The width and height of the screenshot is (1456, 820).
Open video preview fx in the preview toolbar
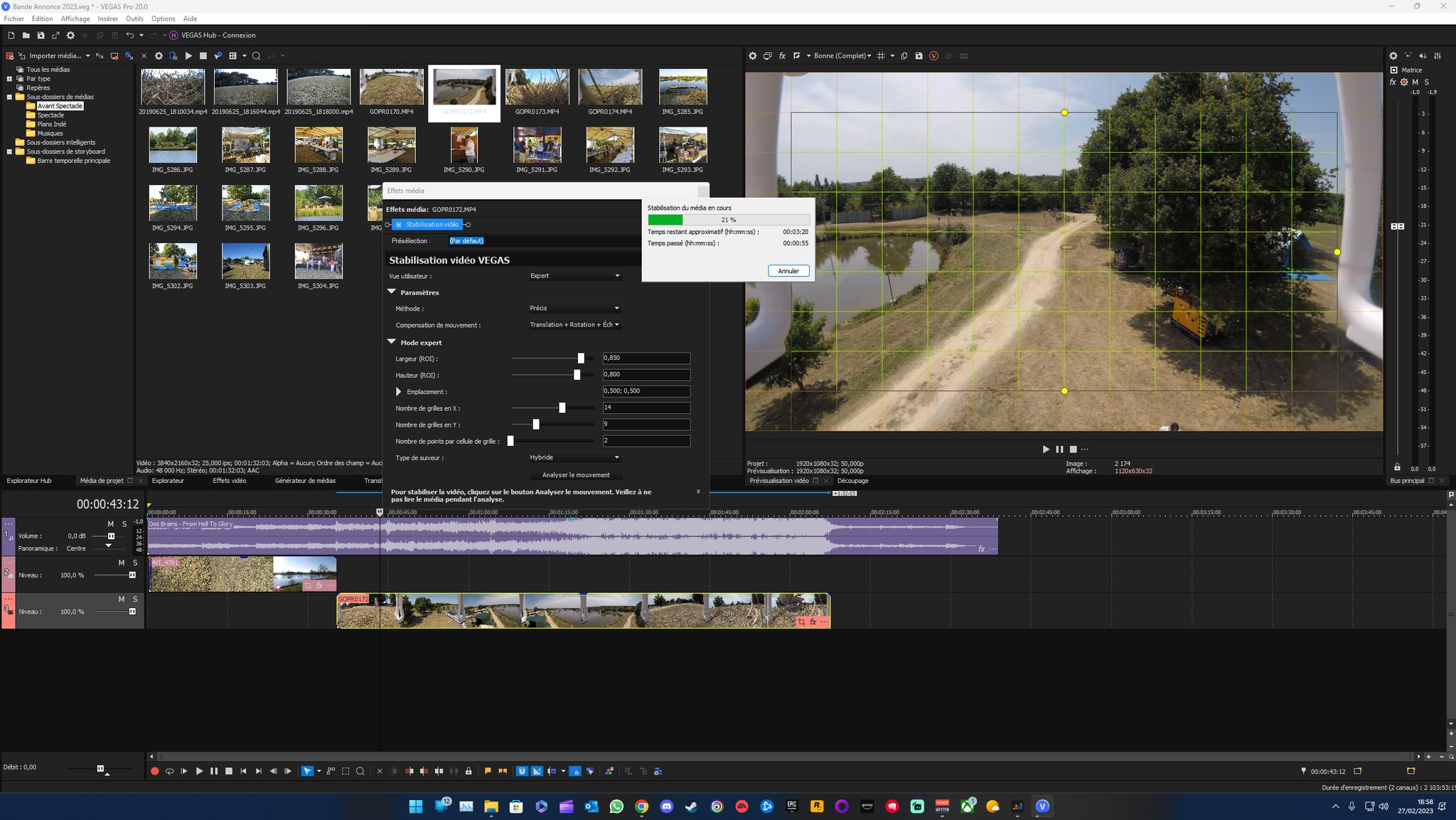click(x=782, y=55)
